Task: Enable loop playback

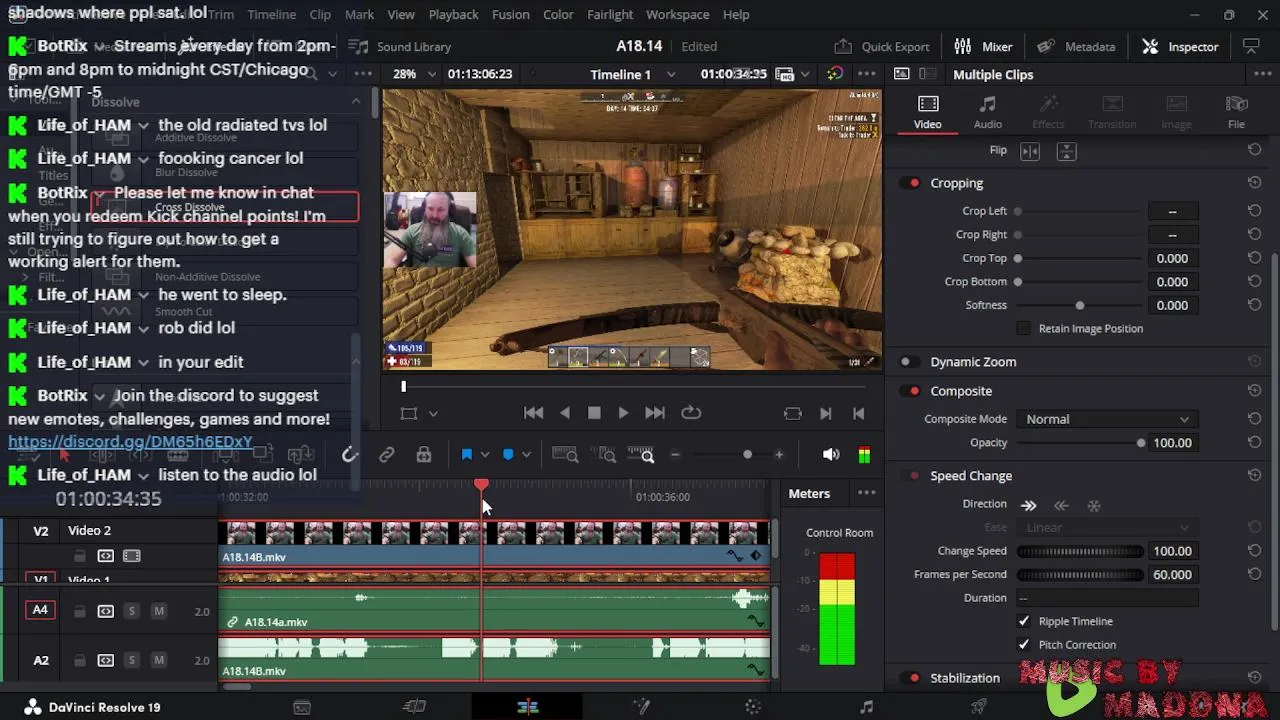Action: tap(691, 412)
